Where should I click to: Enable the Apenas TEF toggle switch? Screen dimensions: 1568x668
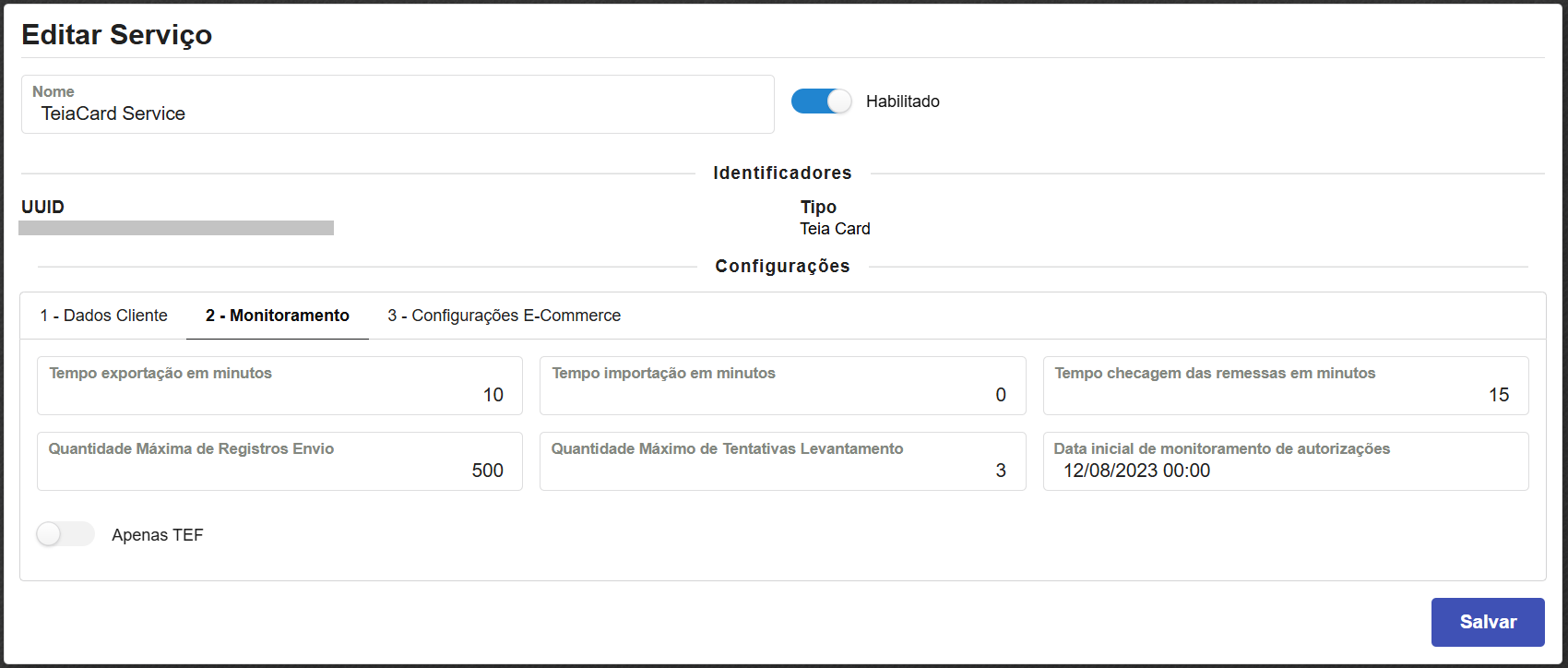point(65,534)
